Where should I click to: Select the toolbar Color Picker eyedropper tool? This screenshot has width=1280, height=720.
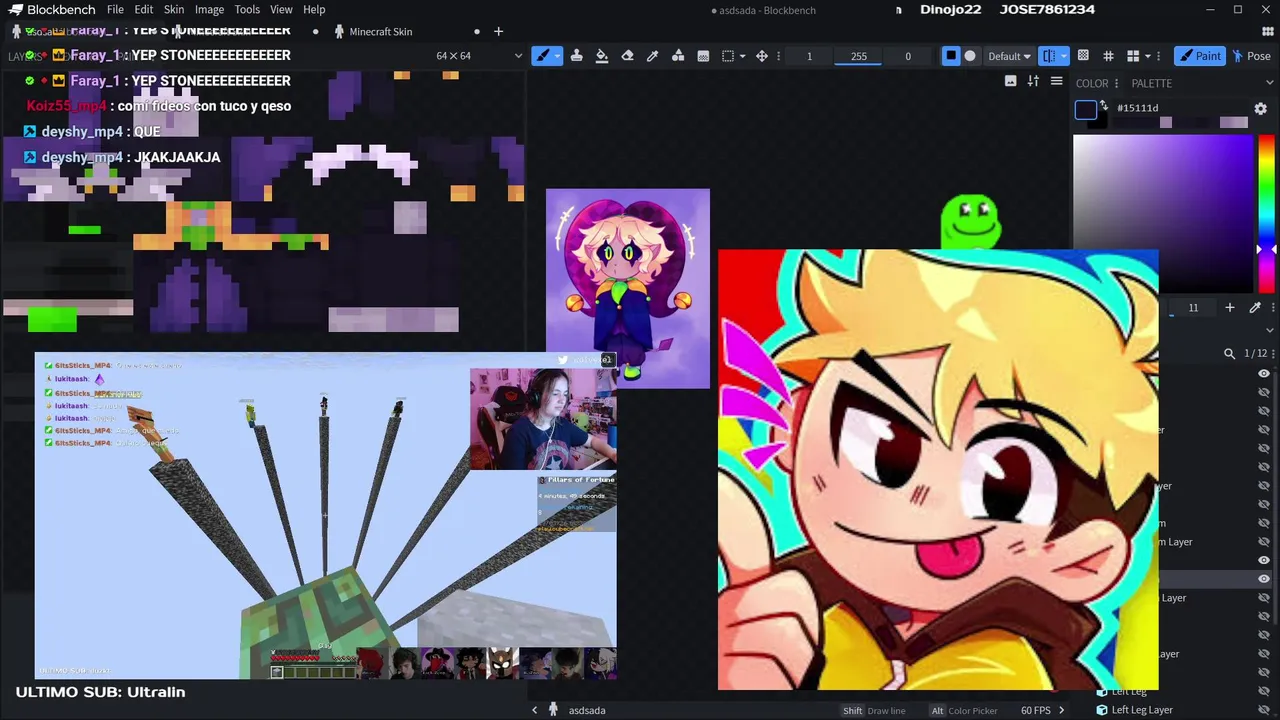652,56
